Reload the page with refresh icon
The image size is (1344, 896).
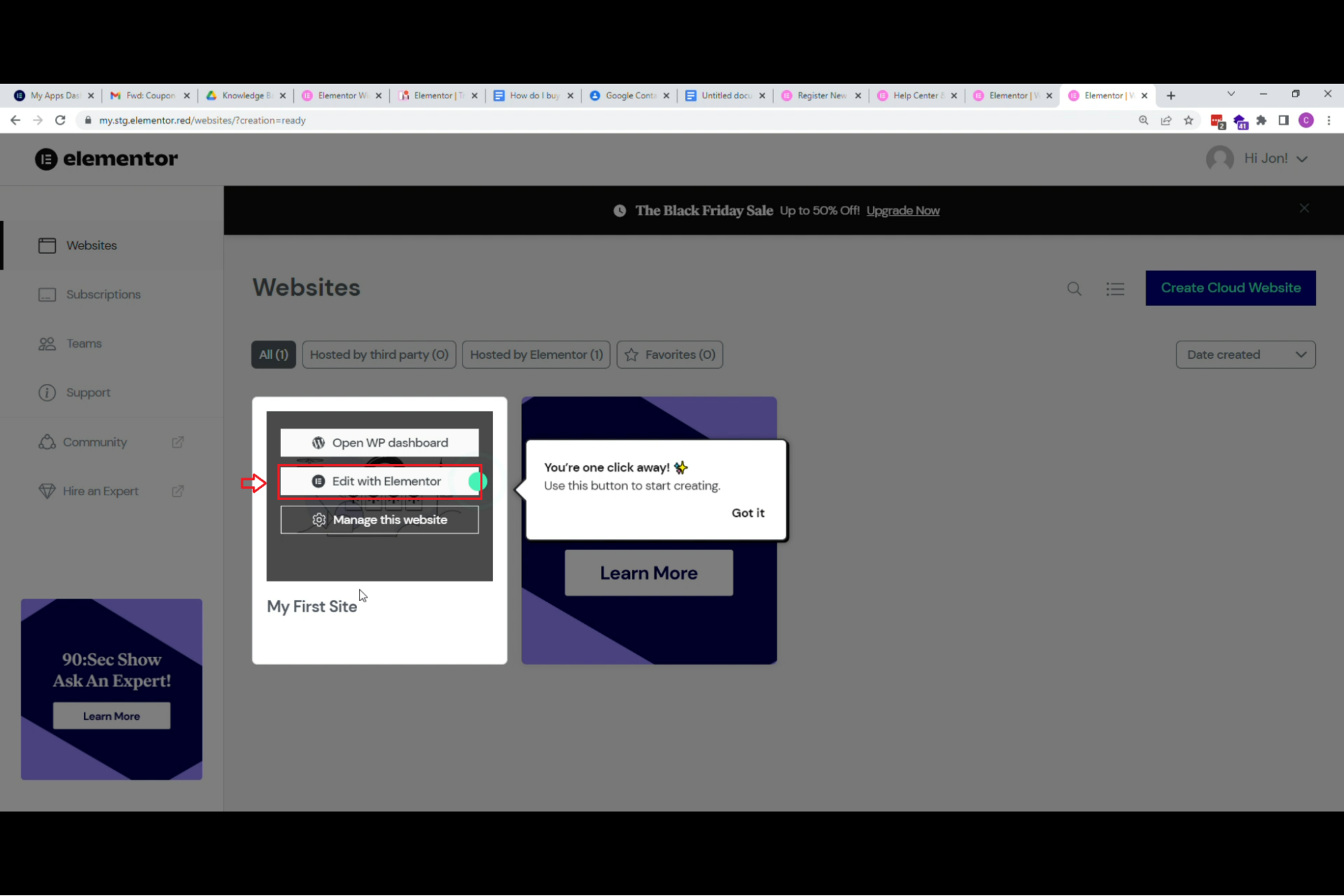[61, 120]
